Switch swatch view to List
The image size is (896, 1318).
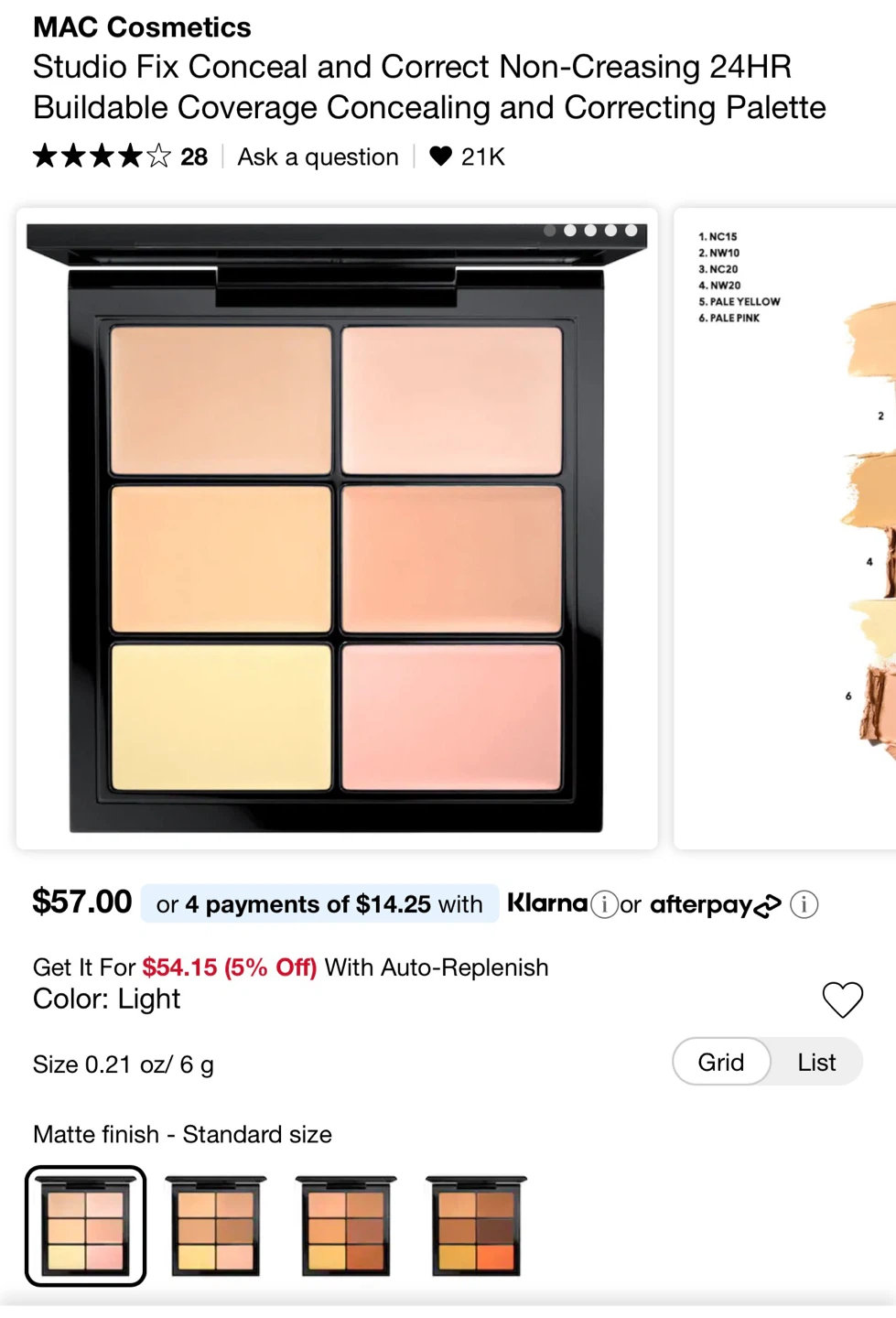click(816, 1062)
